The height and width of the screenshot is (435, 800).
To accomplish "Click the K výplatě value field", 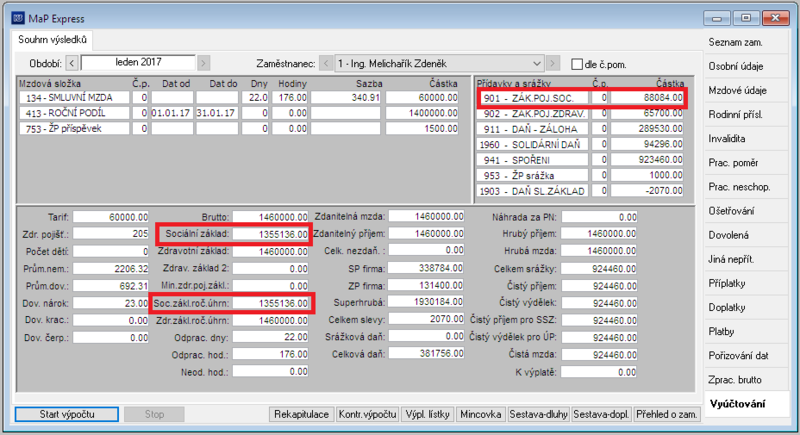I will (x=599, y=372).
